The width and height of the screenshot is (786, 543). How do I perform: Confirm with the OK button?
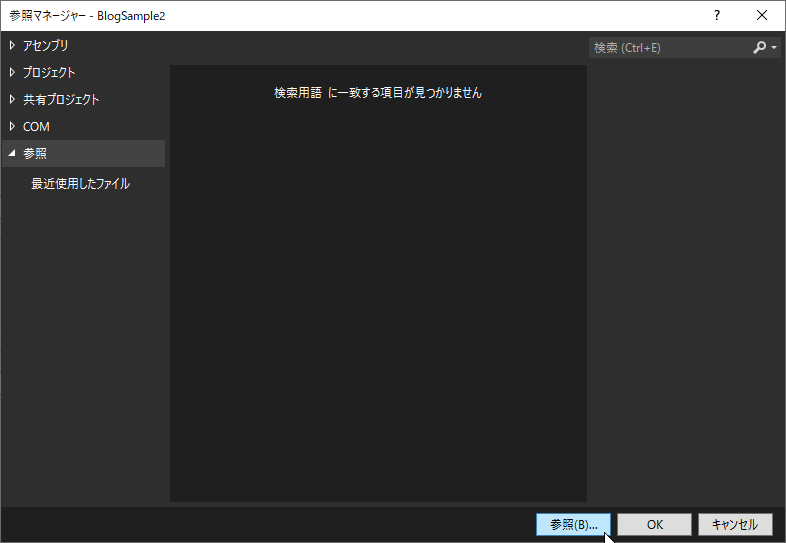pos(654,524)
